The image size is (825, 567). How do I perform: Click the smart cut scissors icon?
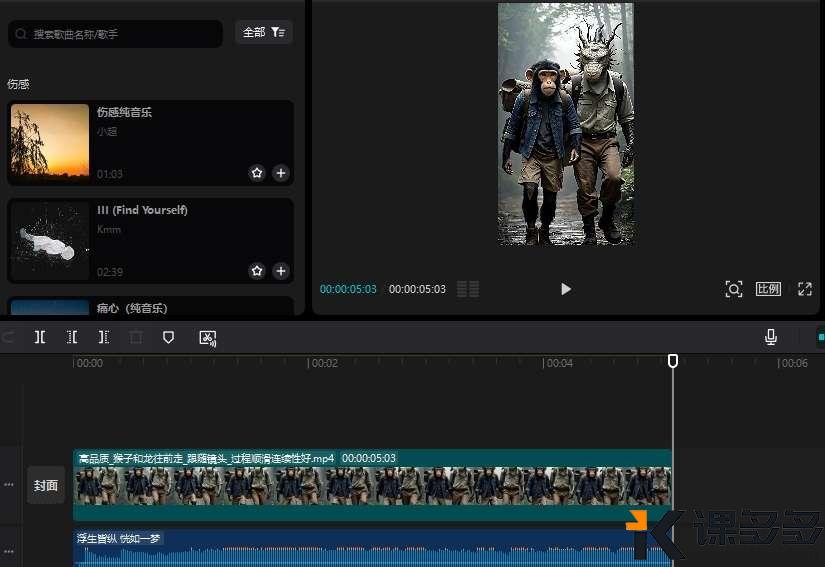point(208,338)
